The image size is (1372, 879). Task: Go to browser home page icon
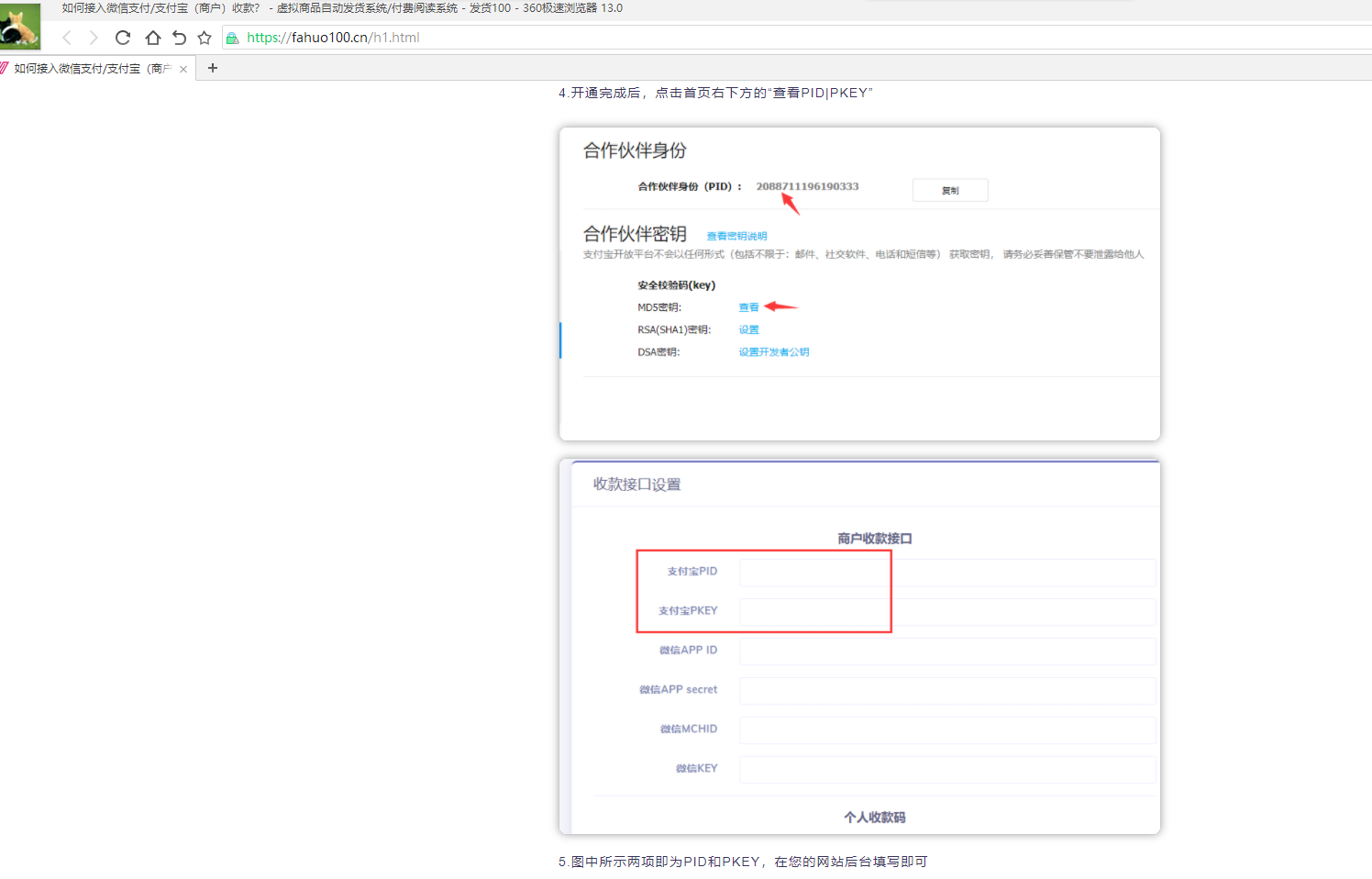pyautogui.click(x=152, y=38)
